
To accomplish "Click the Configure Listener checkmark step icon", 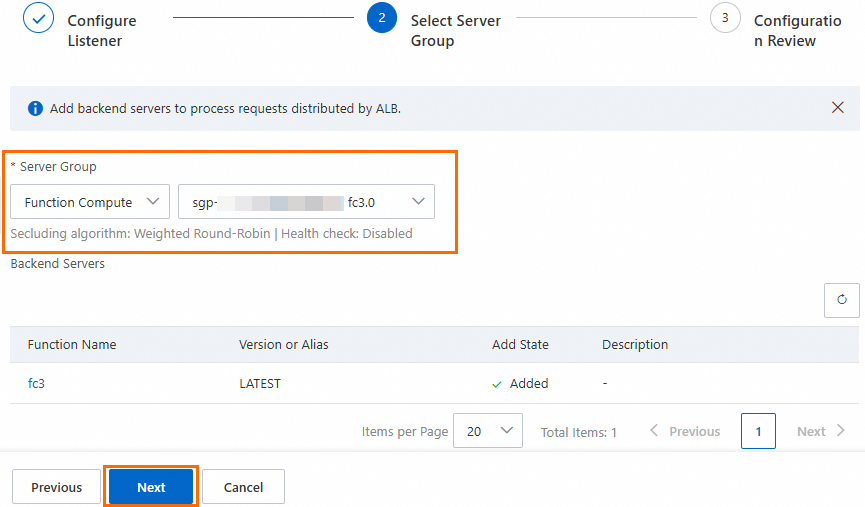I will point(38,19).
